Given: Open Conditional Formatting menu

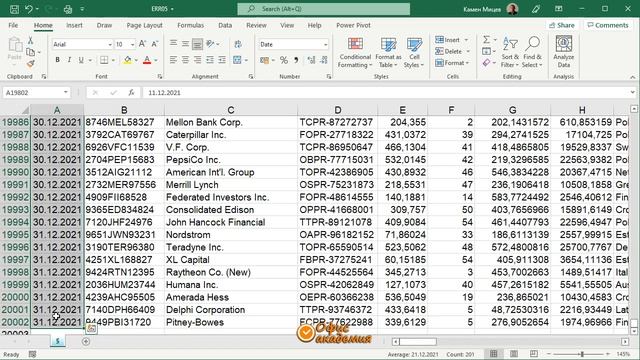Looking at the screenshot, I should click(355, 53).
